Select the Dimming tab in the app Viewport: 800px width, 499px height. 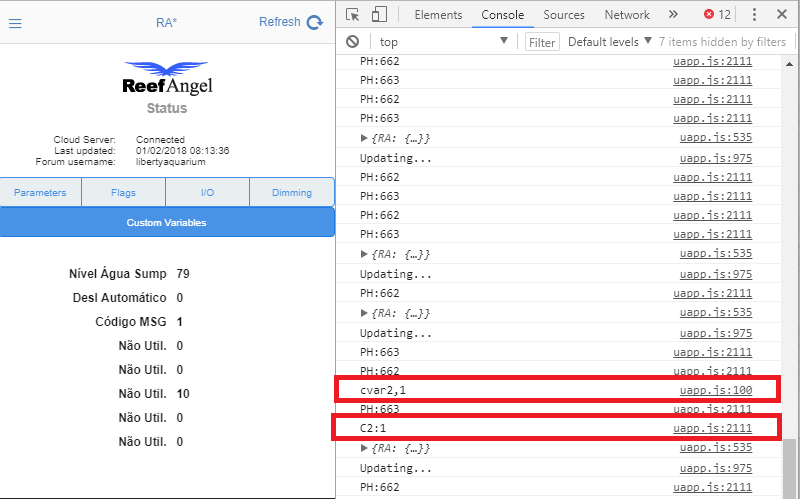pos(292,193)
